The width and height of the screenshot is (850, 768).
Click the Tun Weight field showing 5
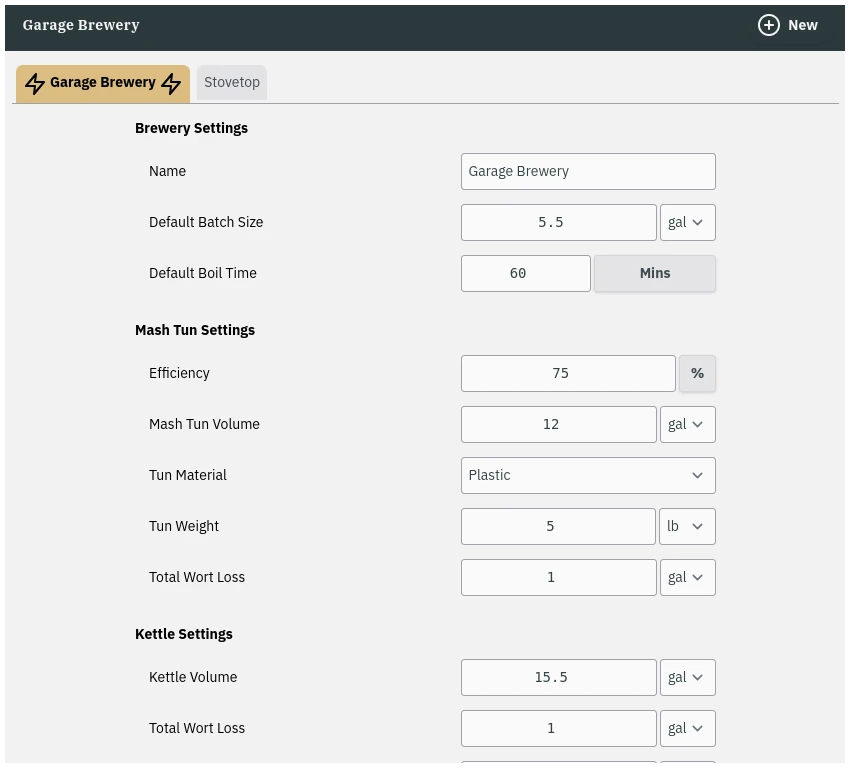tap(558, 526)
